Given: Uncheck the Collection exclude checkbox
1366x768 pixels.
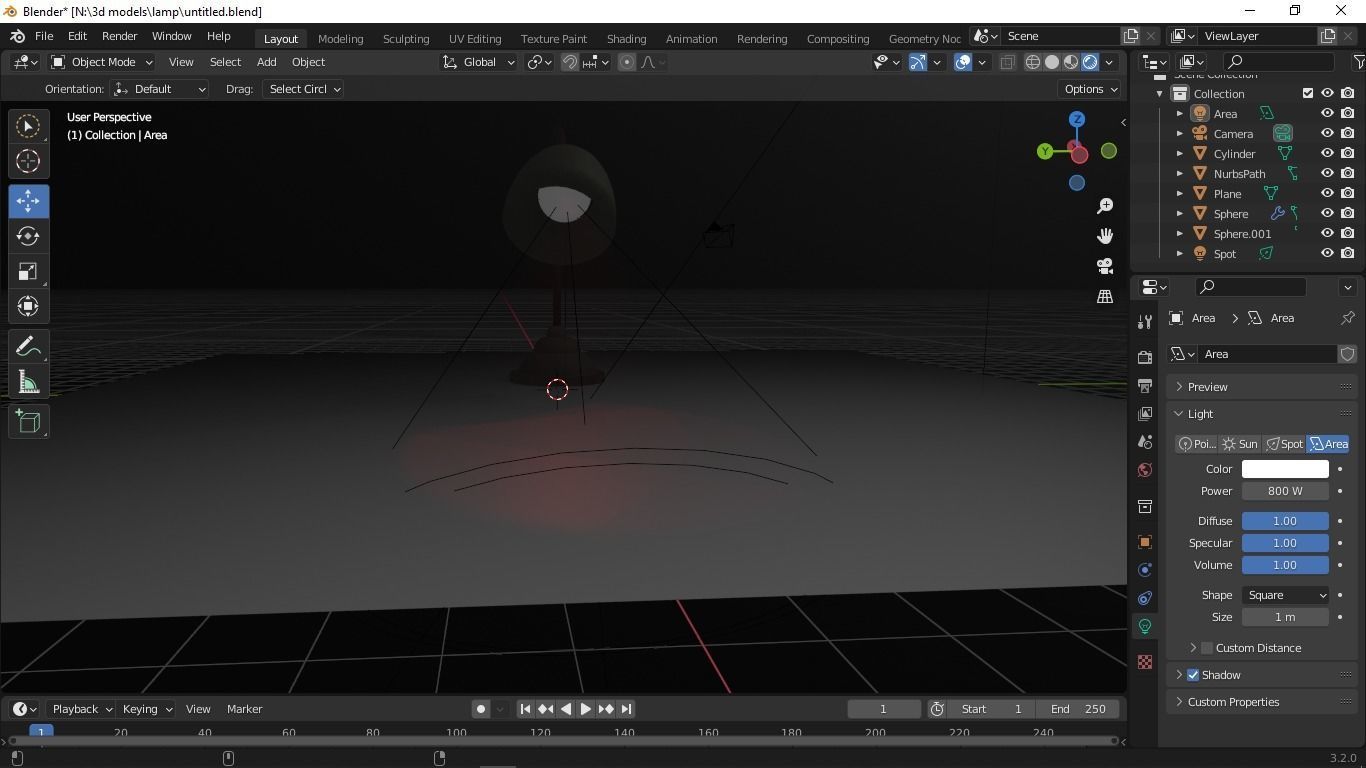Looking at the screenshot, I should coord(1308,93).
